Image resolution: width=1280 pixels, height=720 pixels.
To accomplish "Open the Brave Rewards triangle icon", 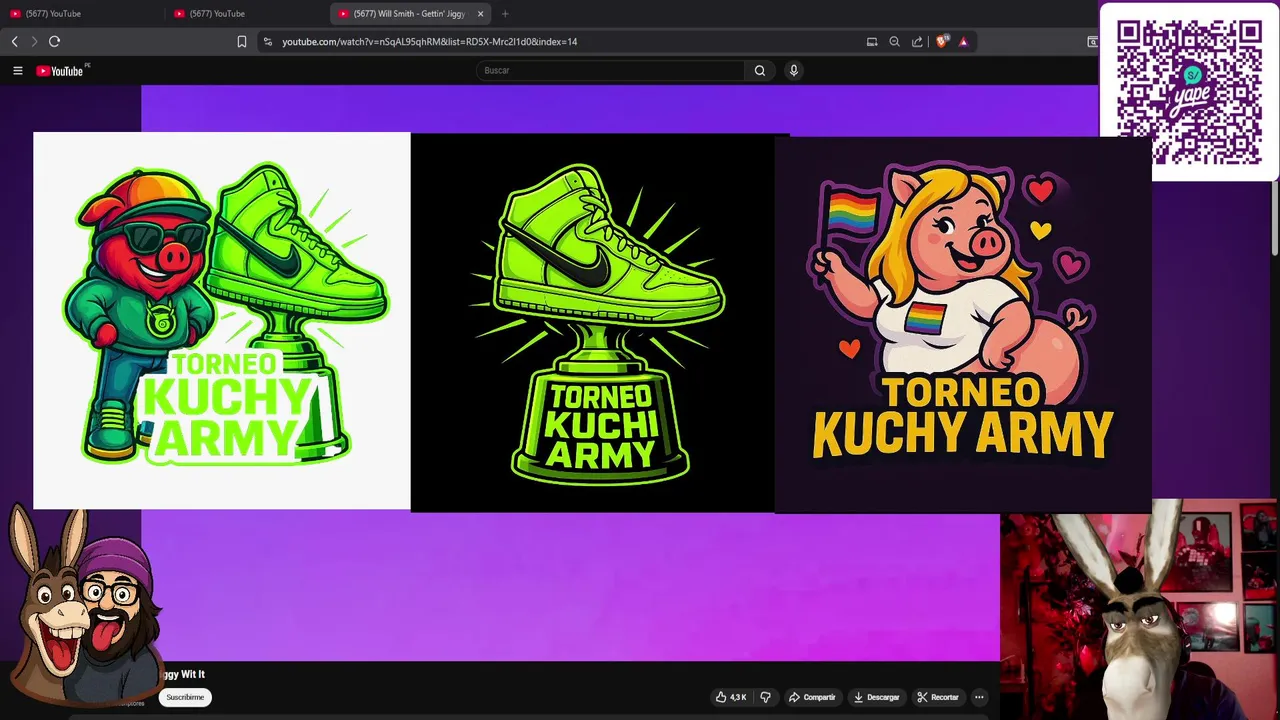I will 963,41.
